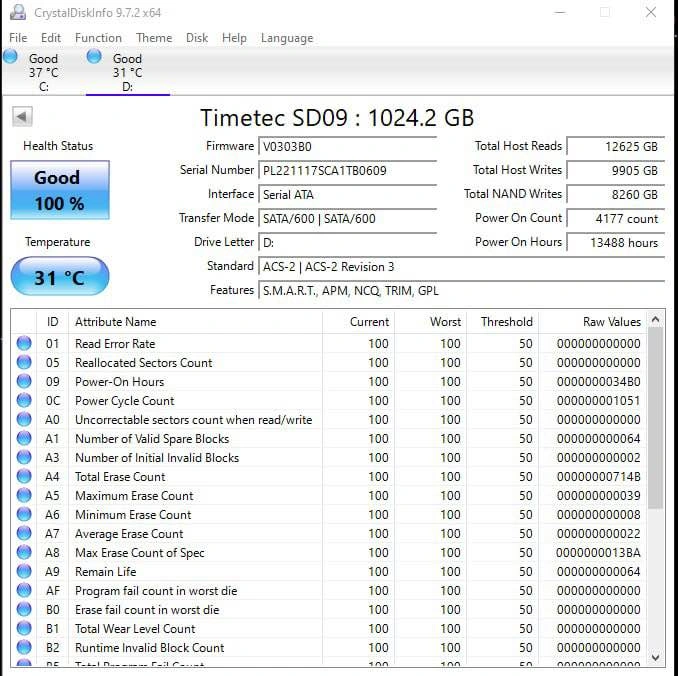
Task: Click the Good 100 % health status button
Action: point(60,190)
